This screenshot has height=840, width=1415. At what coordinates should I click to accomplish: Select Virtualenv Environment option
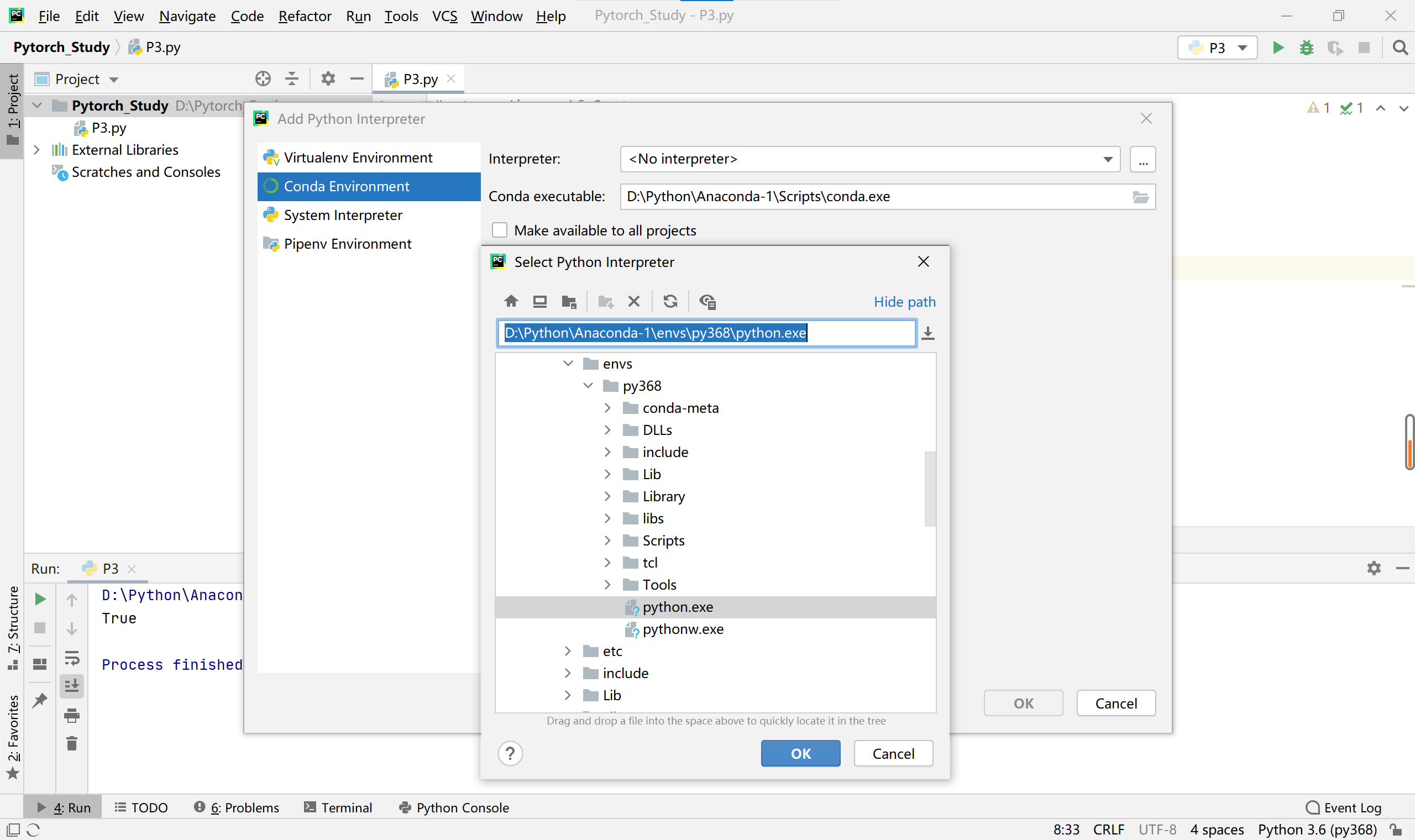click(x=369, y=158)
